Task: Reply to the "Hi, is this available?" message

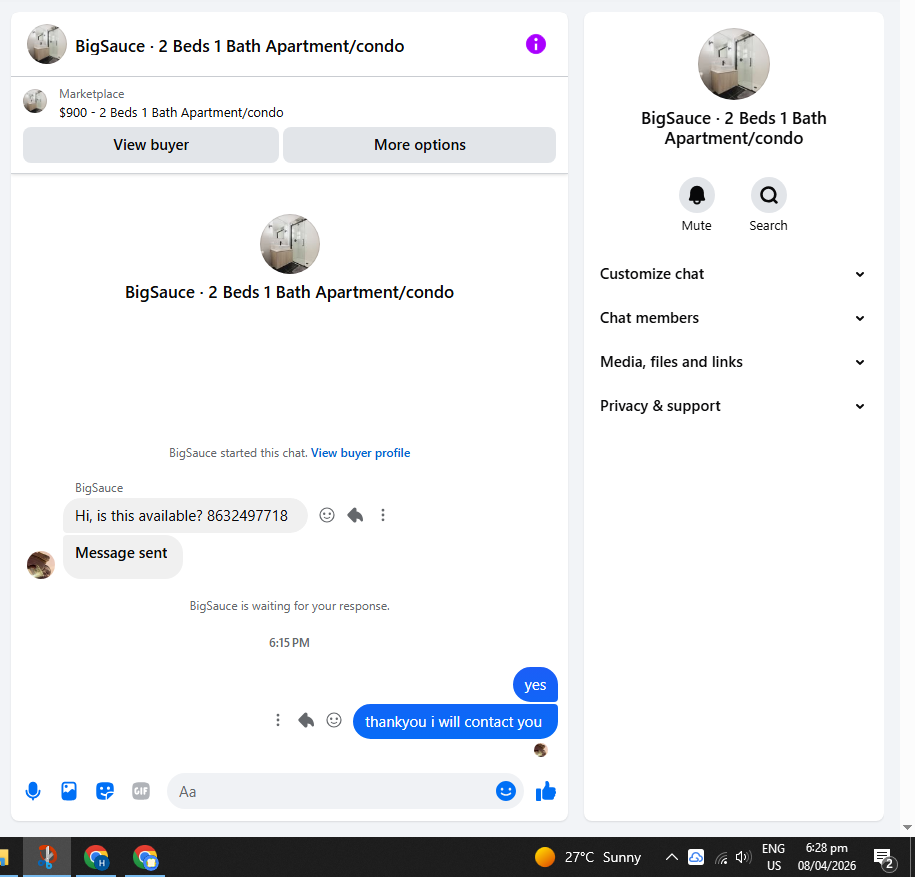Action: pyautogui.click(x=355, y=515)
